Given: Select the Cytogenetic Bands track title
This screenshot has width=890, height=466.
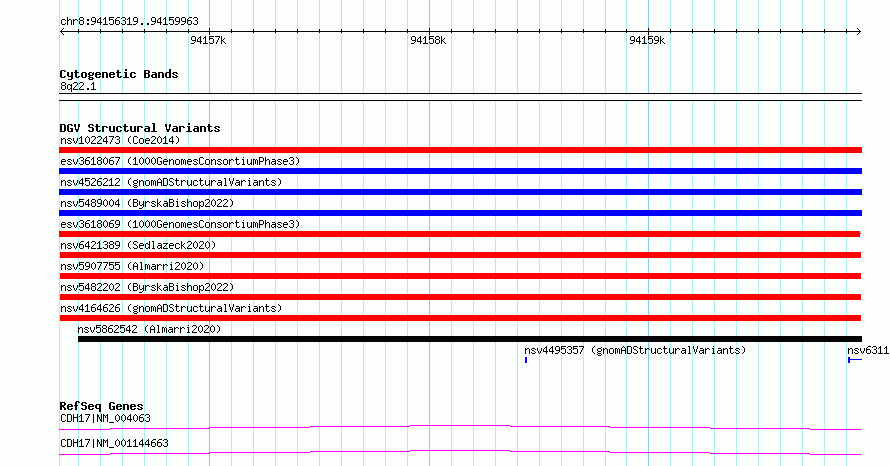Looking at the screenshot, I should (x=119, y=74).
